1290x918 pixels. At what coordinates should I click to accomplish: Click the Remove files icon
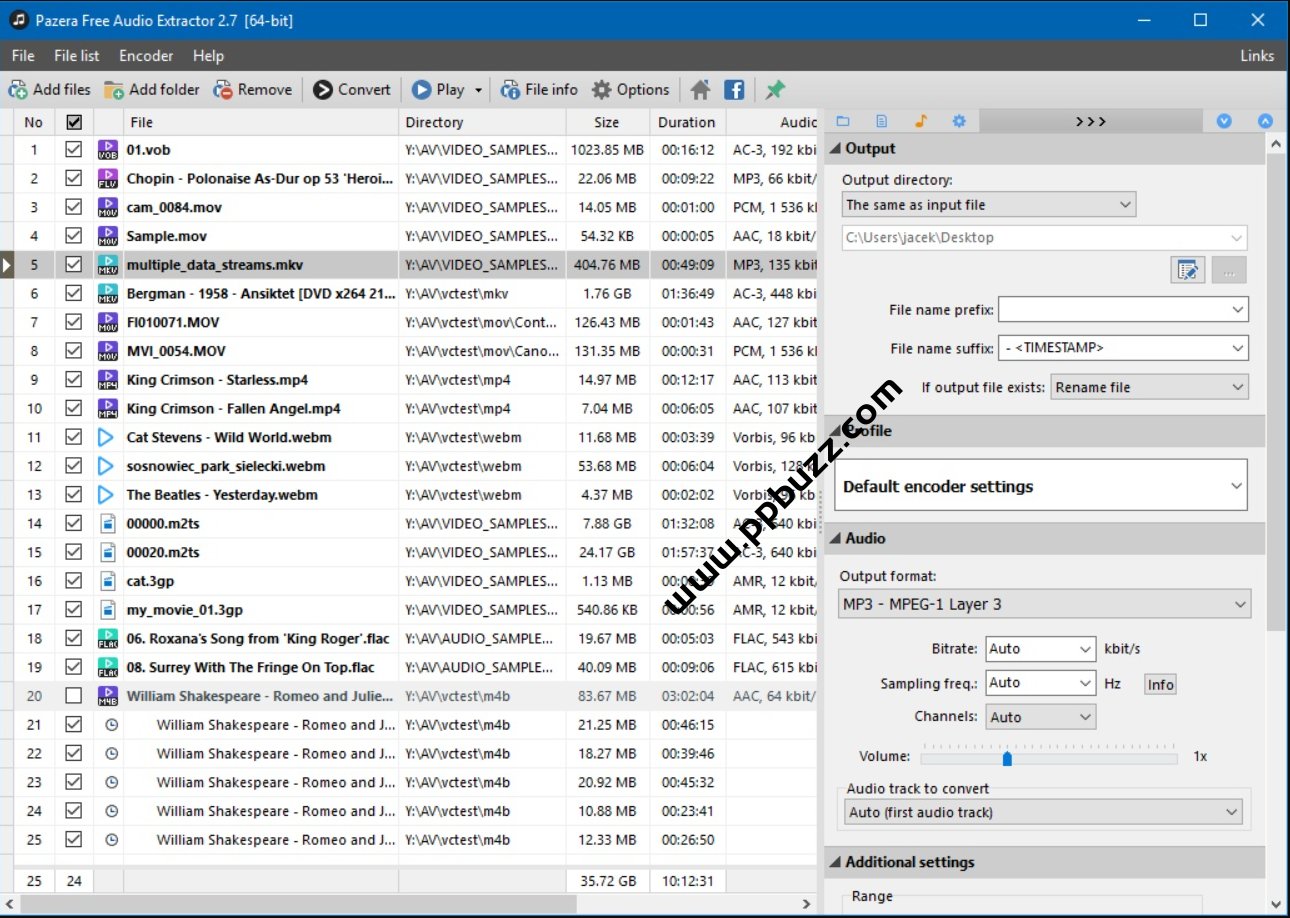click(x=223, y=90)
